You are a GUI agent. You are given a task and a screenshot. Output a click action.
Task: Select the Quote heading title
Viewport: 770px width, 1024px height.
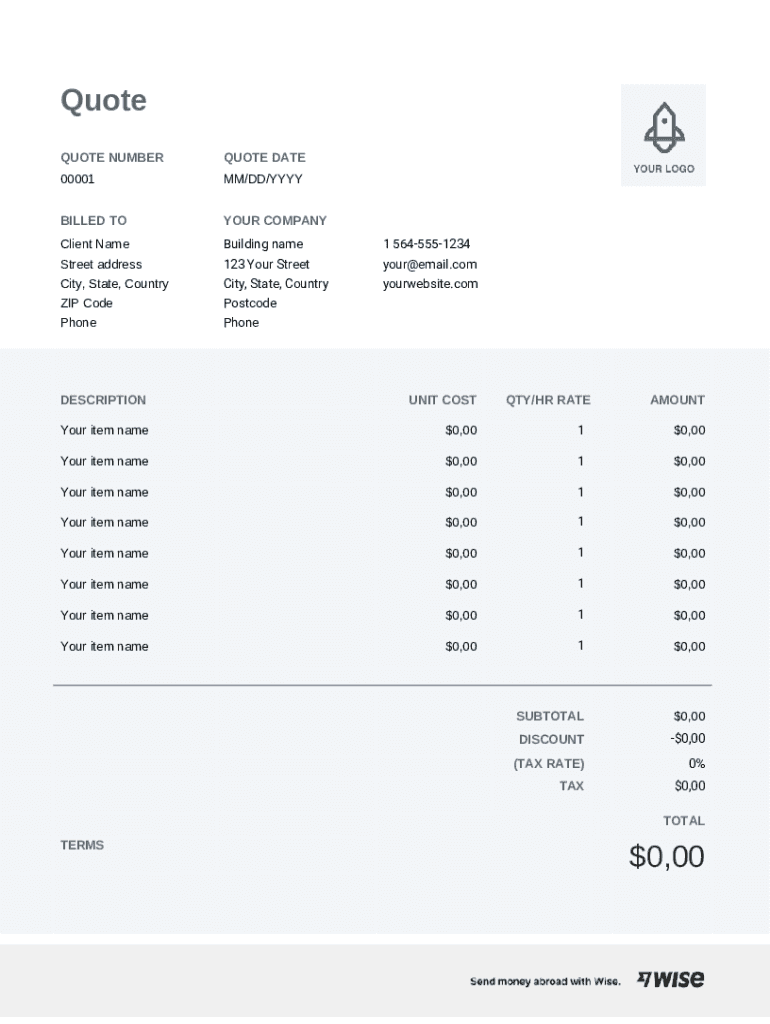click(104, 100)
